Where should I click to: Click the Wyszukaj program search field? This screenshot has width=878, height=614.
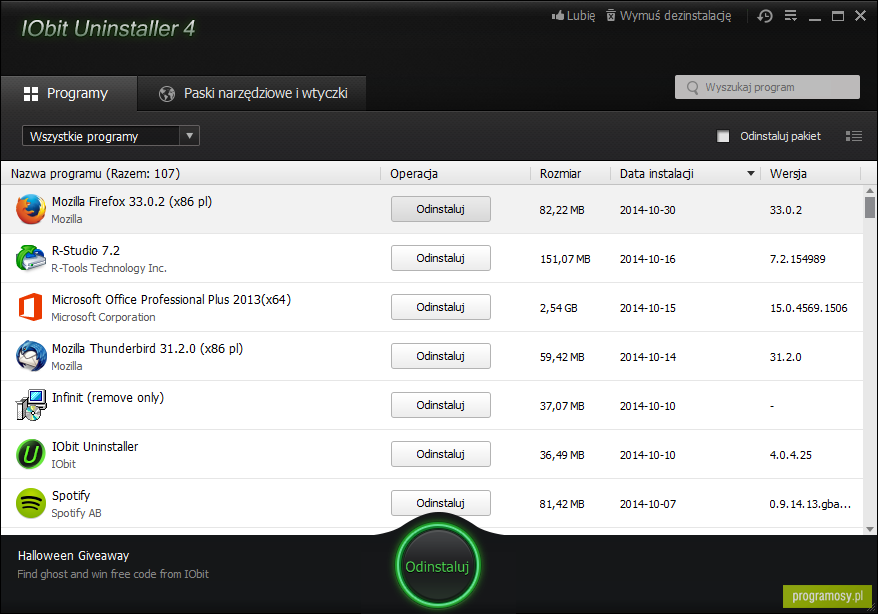point(767,87)
